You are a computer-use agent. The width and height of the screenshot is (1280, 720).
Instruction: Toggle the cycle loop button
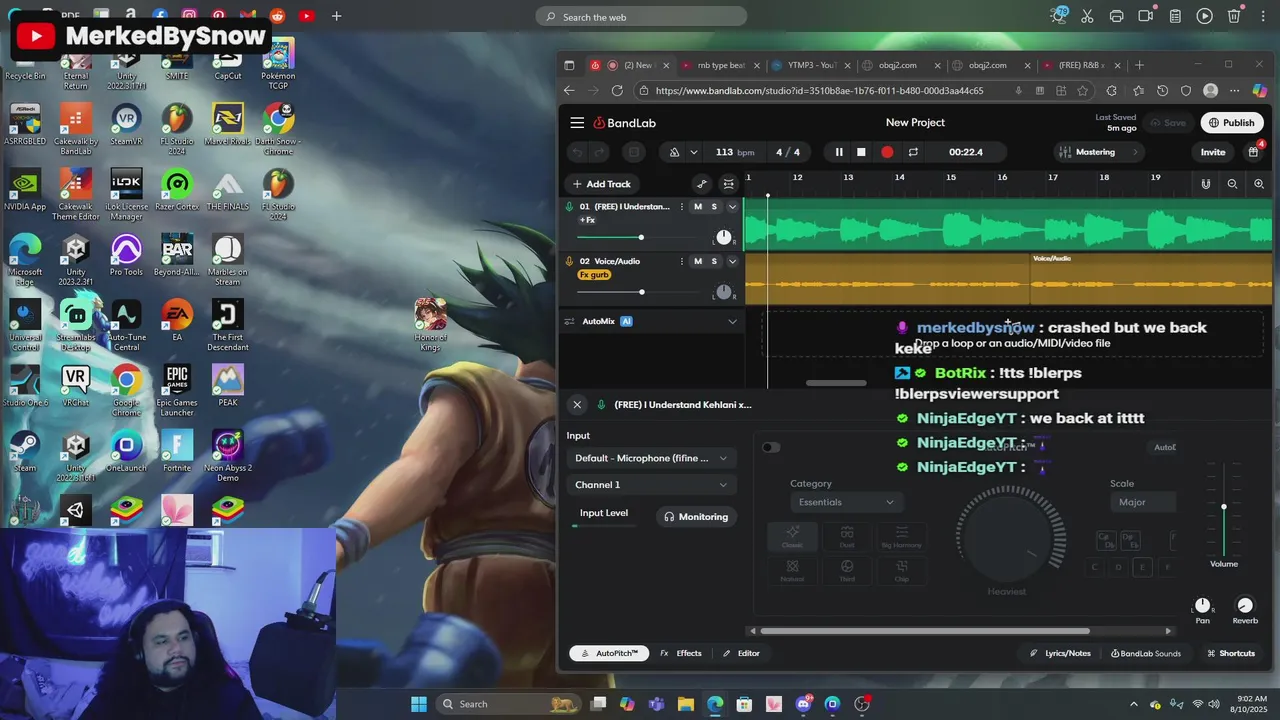[x=913, y=152]
